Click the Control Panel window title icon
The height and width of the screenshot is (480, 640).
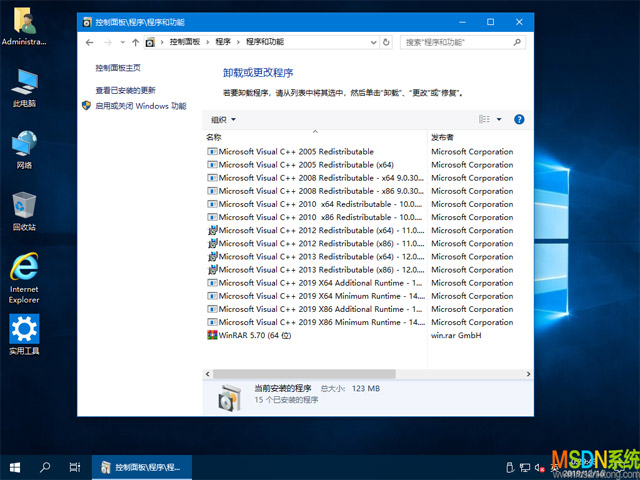[x=87, y=22]
